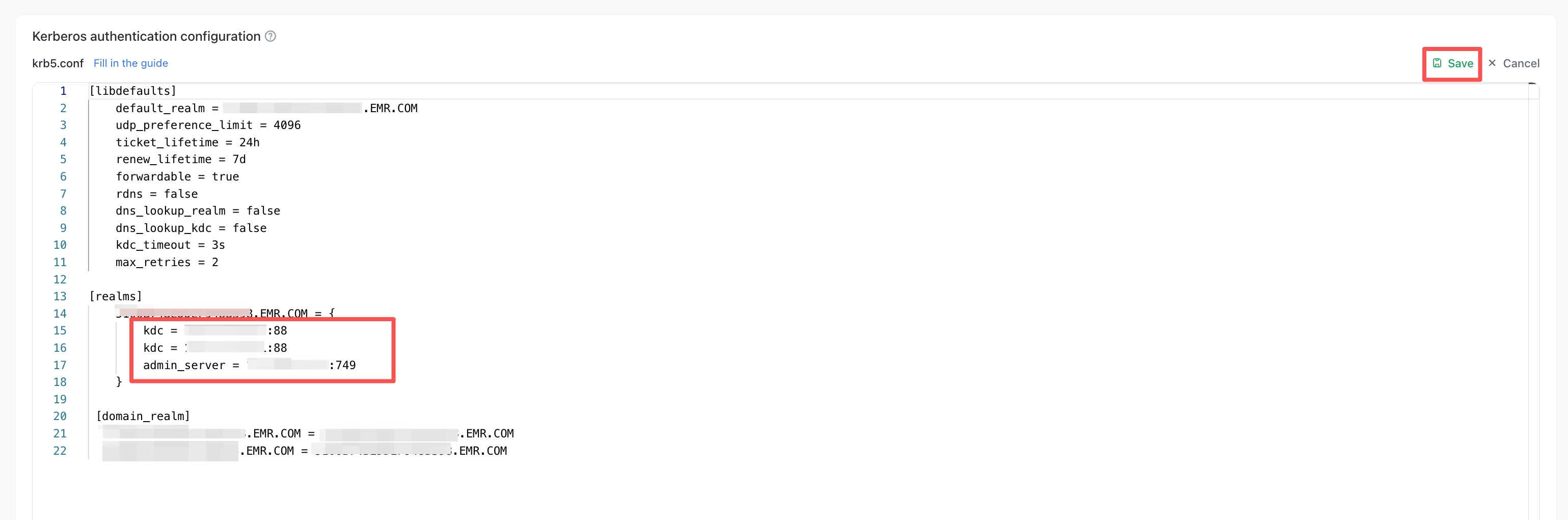The image size is (1568, 520).
Task: Place cursor on the [libdefaults] line
Action: pyautogui.click(x=132, y=91)
